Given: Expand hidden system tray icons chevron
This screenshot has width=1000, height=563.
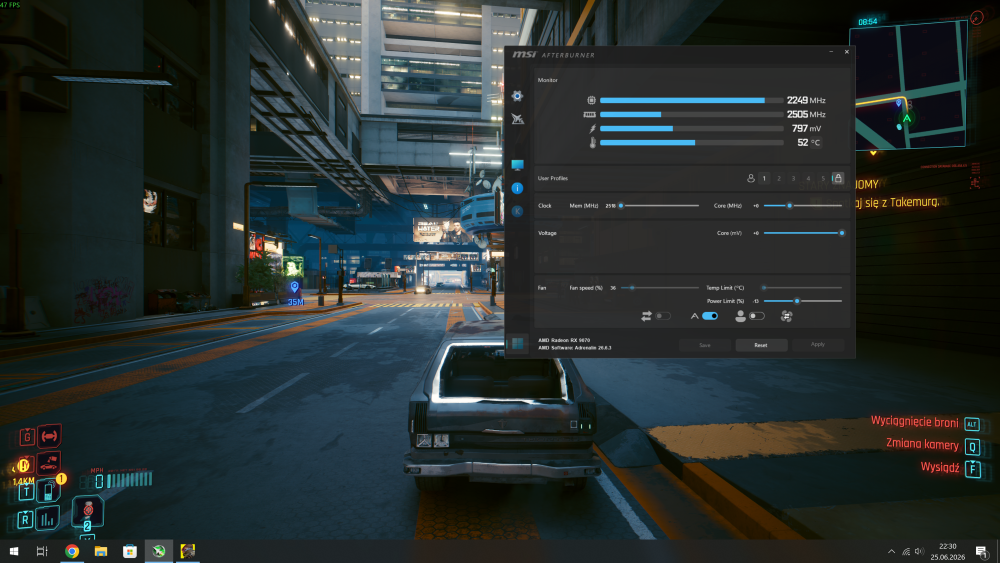Looking at the screenshot, I should tap(892, 552).
